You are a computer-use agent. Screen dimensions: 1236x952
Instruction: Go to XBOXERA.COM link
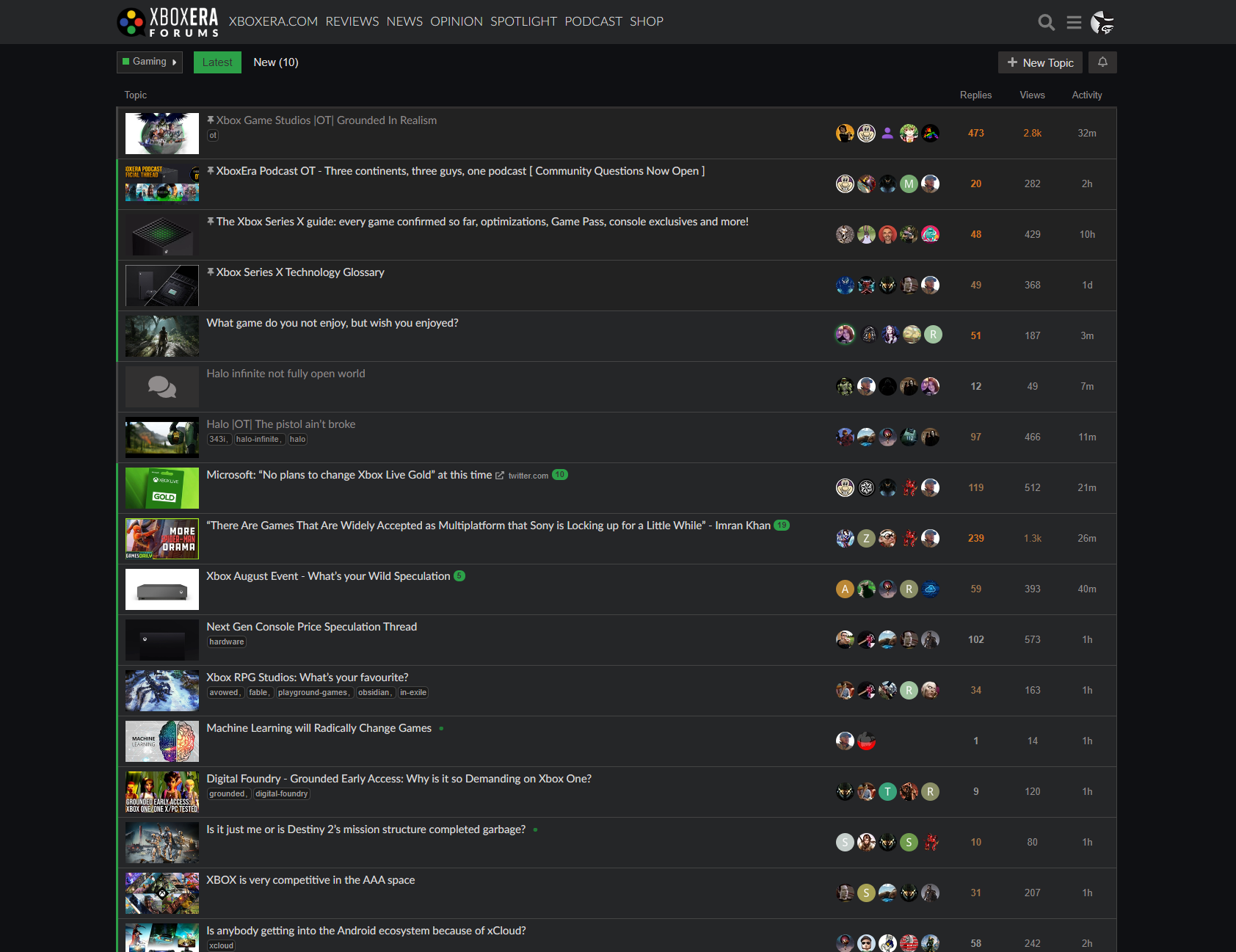tap(273, 22)
